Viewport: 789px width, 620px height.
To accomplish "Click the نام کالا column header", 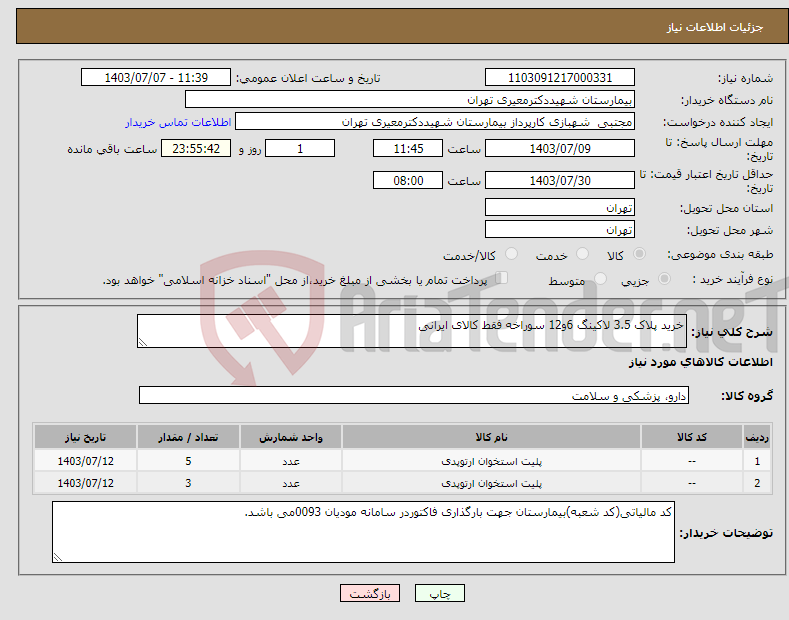I will 491,437.
